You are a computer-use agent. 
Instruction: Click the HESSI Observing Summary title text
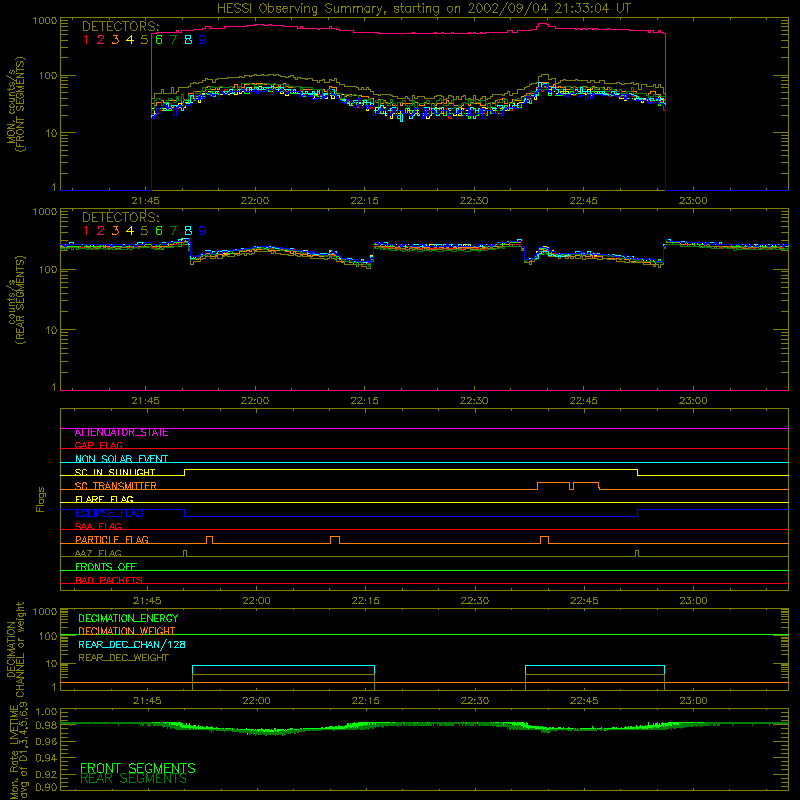(423, 9)
